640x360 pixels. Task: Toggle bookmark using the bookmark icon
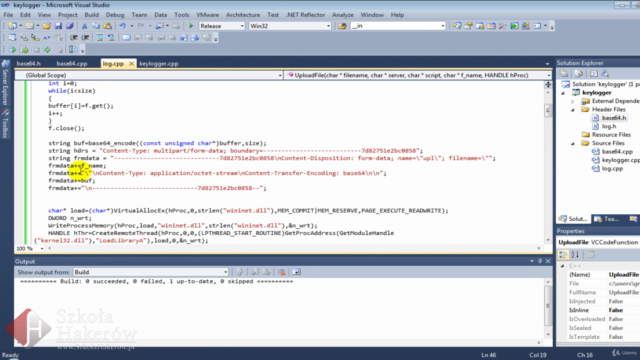click(x=126, y=38)
